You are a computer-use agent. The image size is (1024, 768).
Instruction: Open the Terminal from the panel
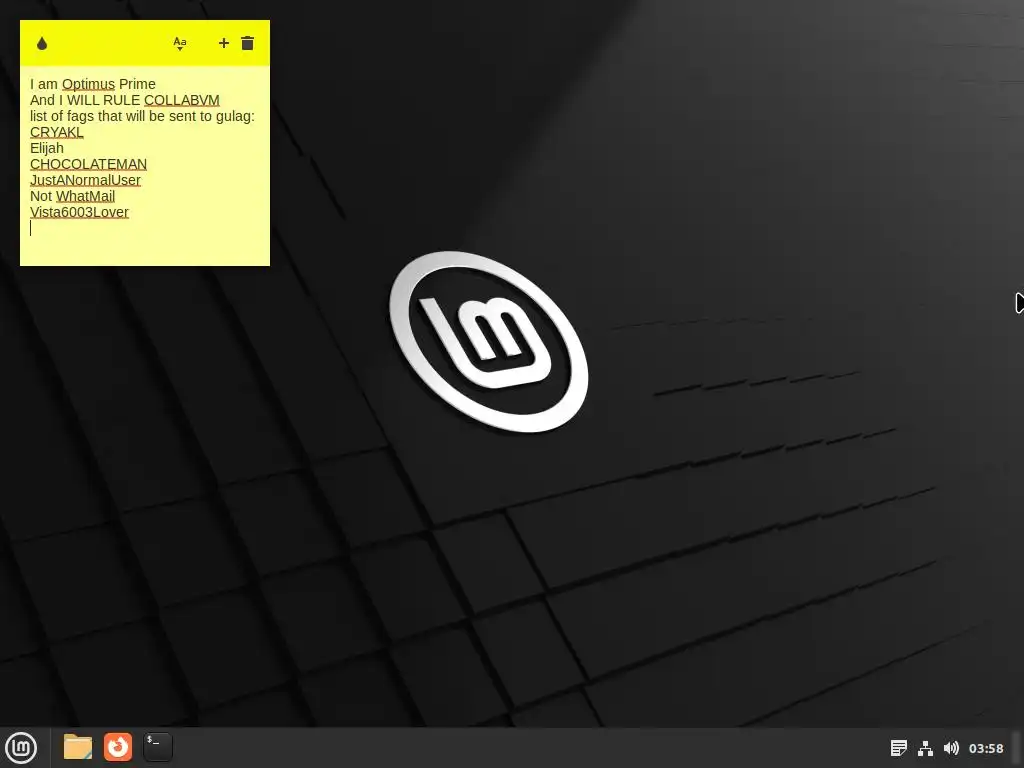158,747
